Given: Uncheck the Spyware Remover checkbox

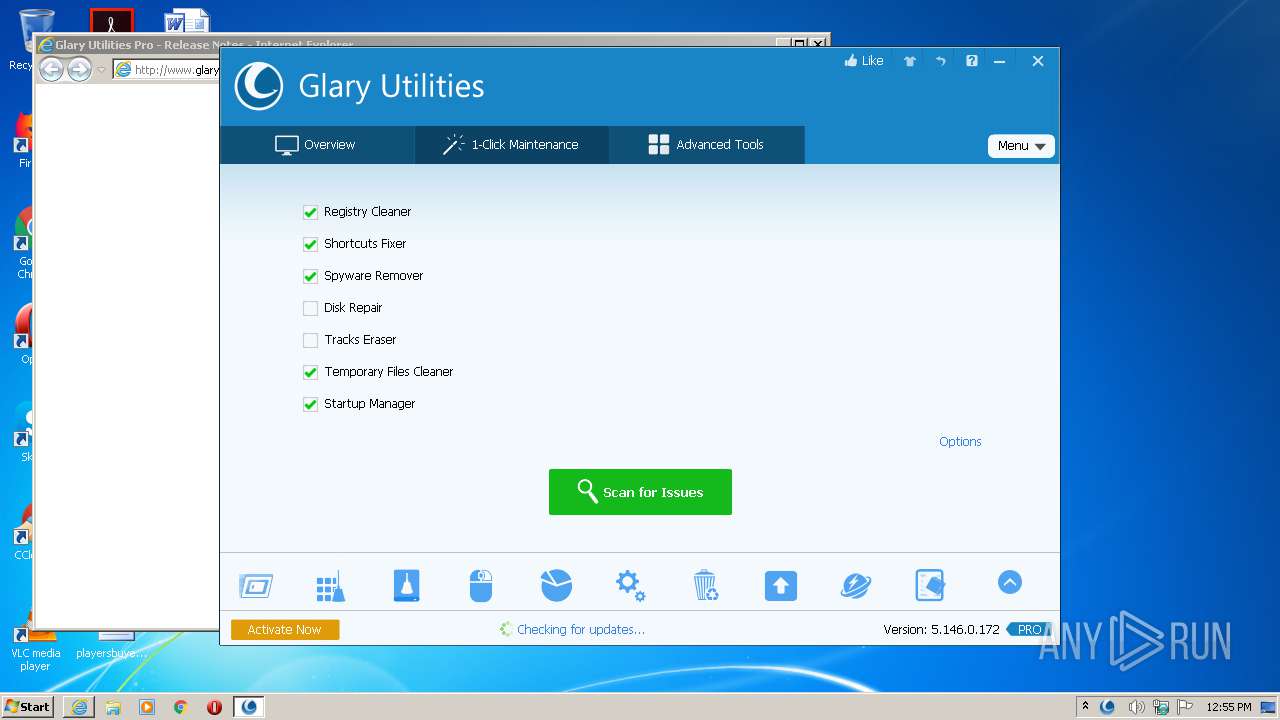Looking at the screenshot, I should click(x=310, y=276).
